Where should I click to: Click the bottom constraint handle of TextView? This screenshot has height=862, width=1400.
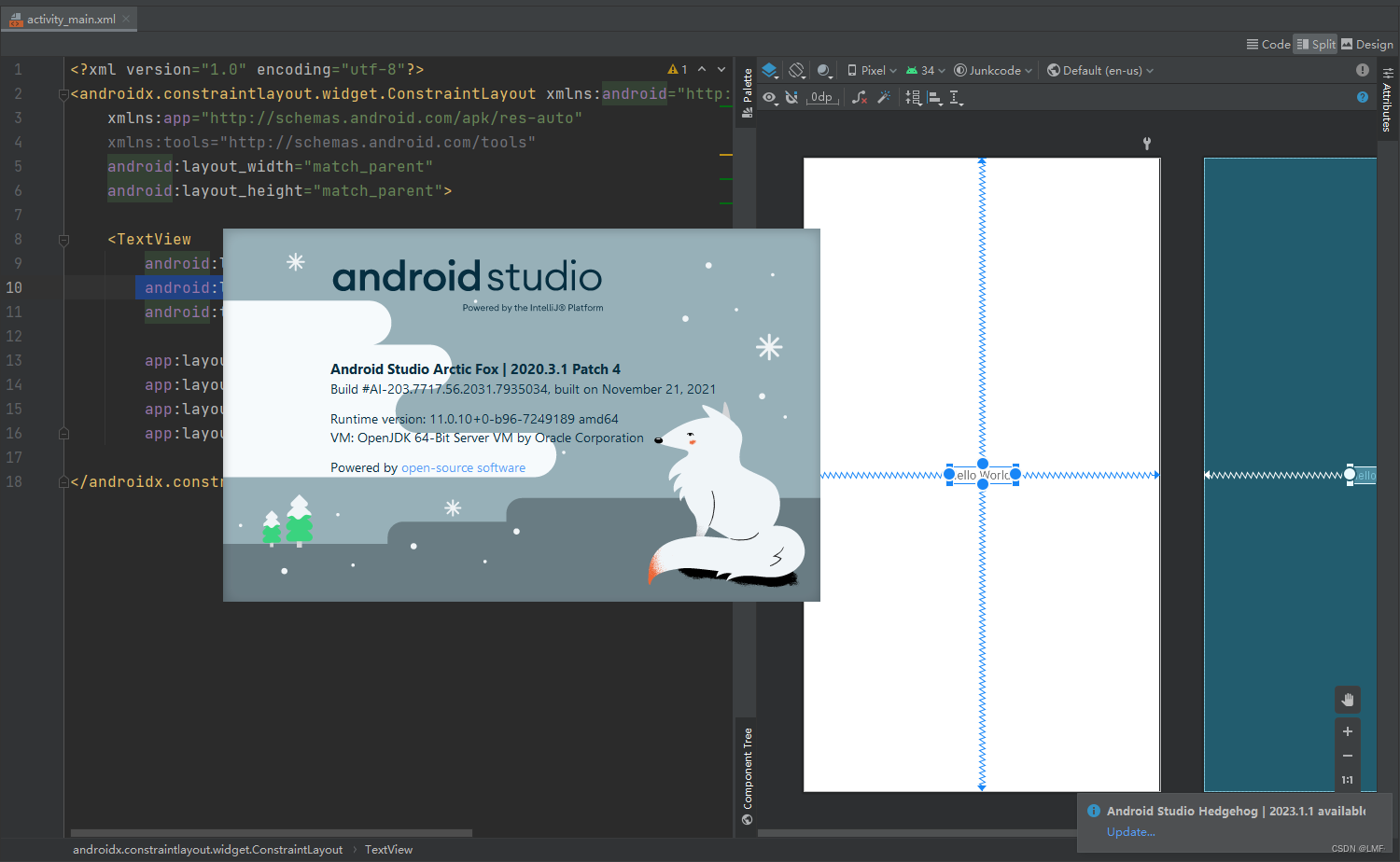[983, 484]
